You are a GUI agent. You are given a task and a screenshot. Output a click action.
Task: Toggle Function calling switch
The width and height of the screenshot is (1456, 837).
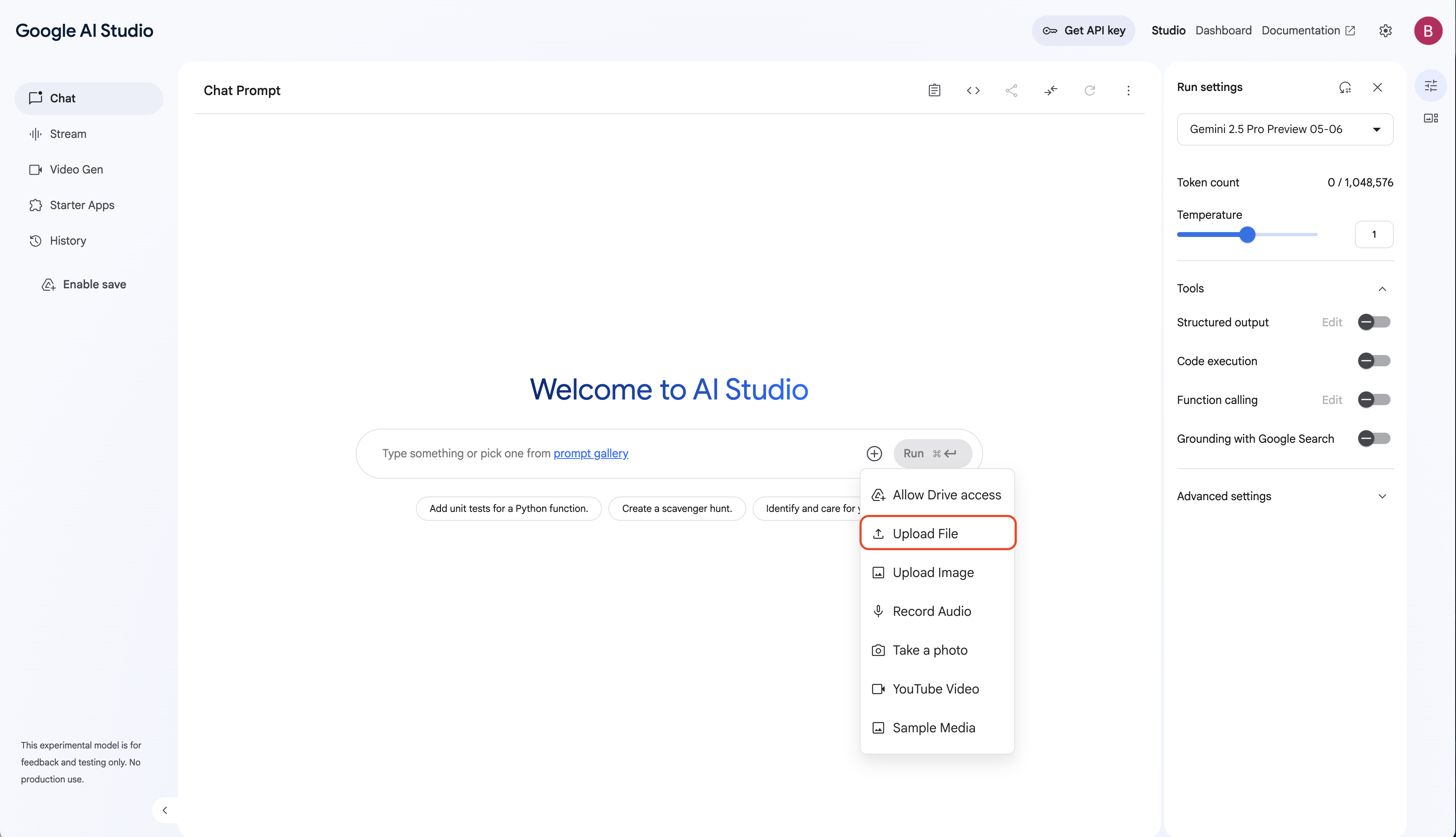1374,399
